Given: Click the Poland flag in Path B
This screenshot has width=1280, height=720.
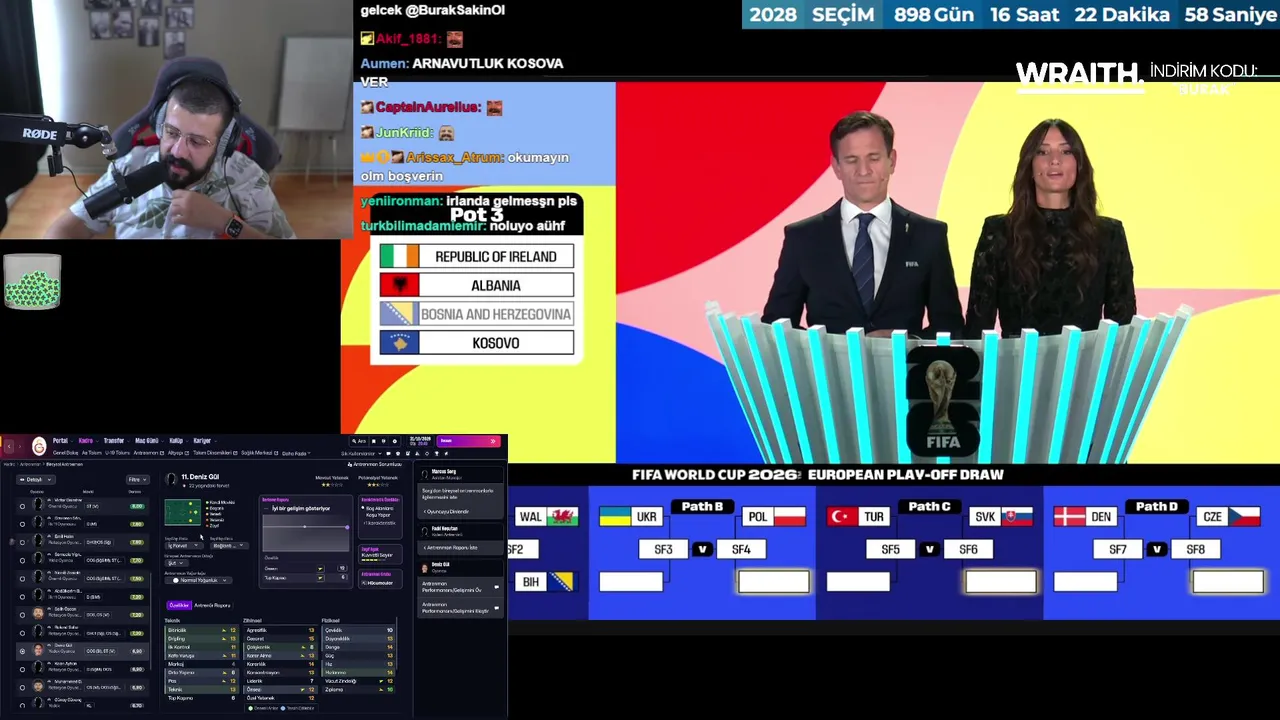Looking at the screenshot, I should [789, 517].
